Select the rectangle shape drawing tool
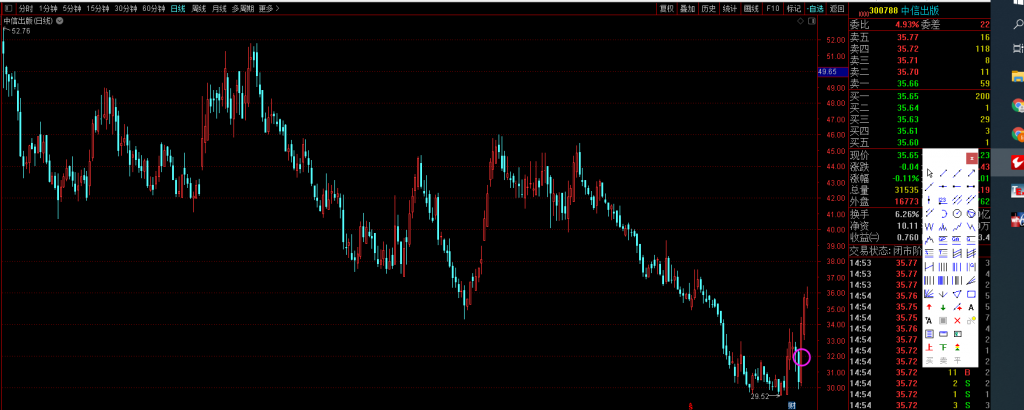 (x=971, y=294)
